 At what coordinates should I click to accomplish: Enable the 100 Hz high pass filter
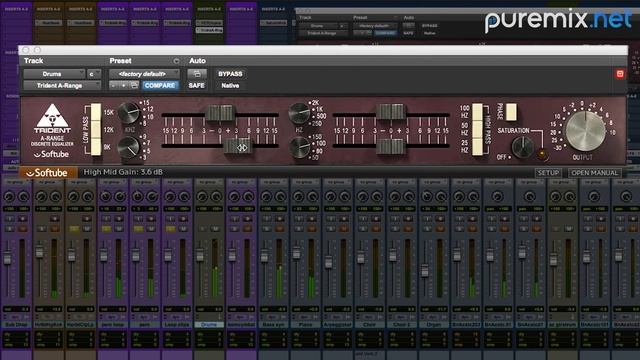477,112
